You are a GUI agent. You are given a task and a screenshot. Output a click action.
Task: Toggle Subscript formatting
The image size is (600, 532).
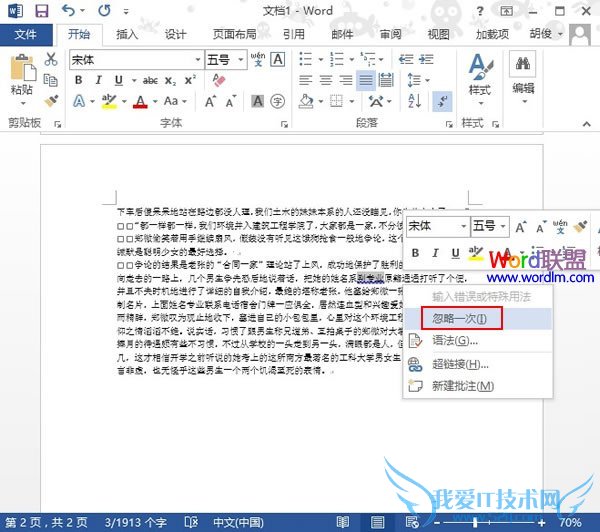point(170,81)
